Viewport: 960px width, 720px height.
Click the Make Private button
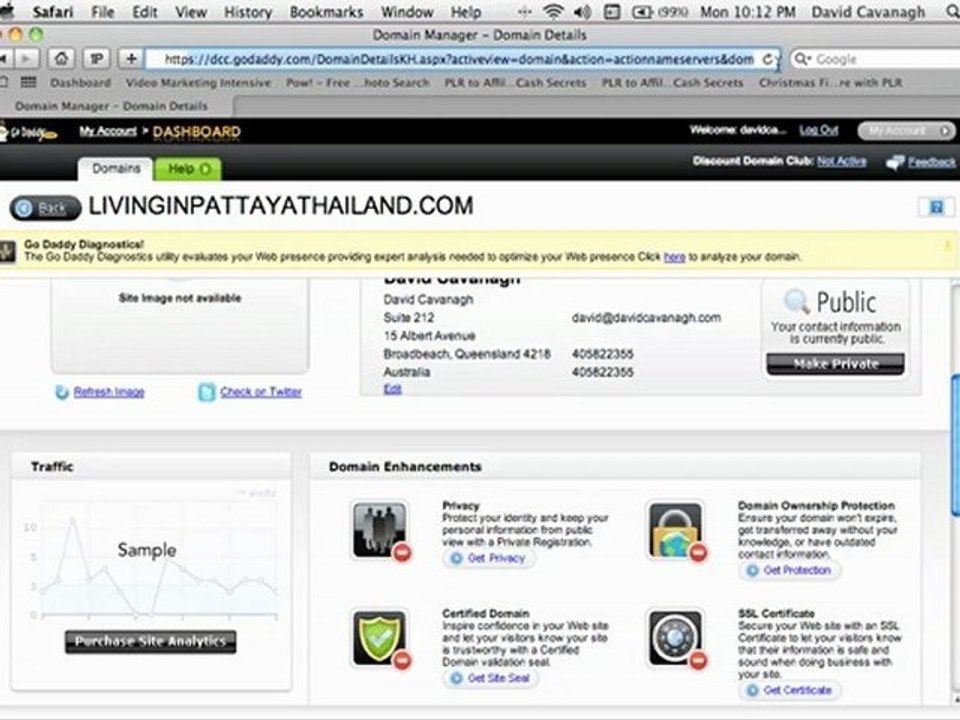[835, 364]
